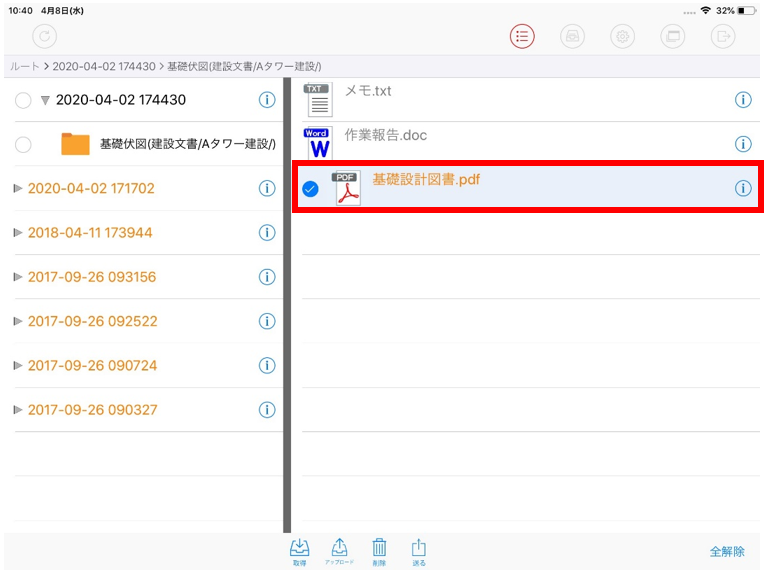Expand the 2020-04-02 171702 folder
The height and width of the screenshot is (578, 765).
tap(18, 188)
